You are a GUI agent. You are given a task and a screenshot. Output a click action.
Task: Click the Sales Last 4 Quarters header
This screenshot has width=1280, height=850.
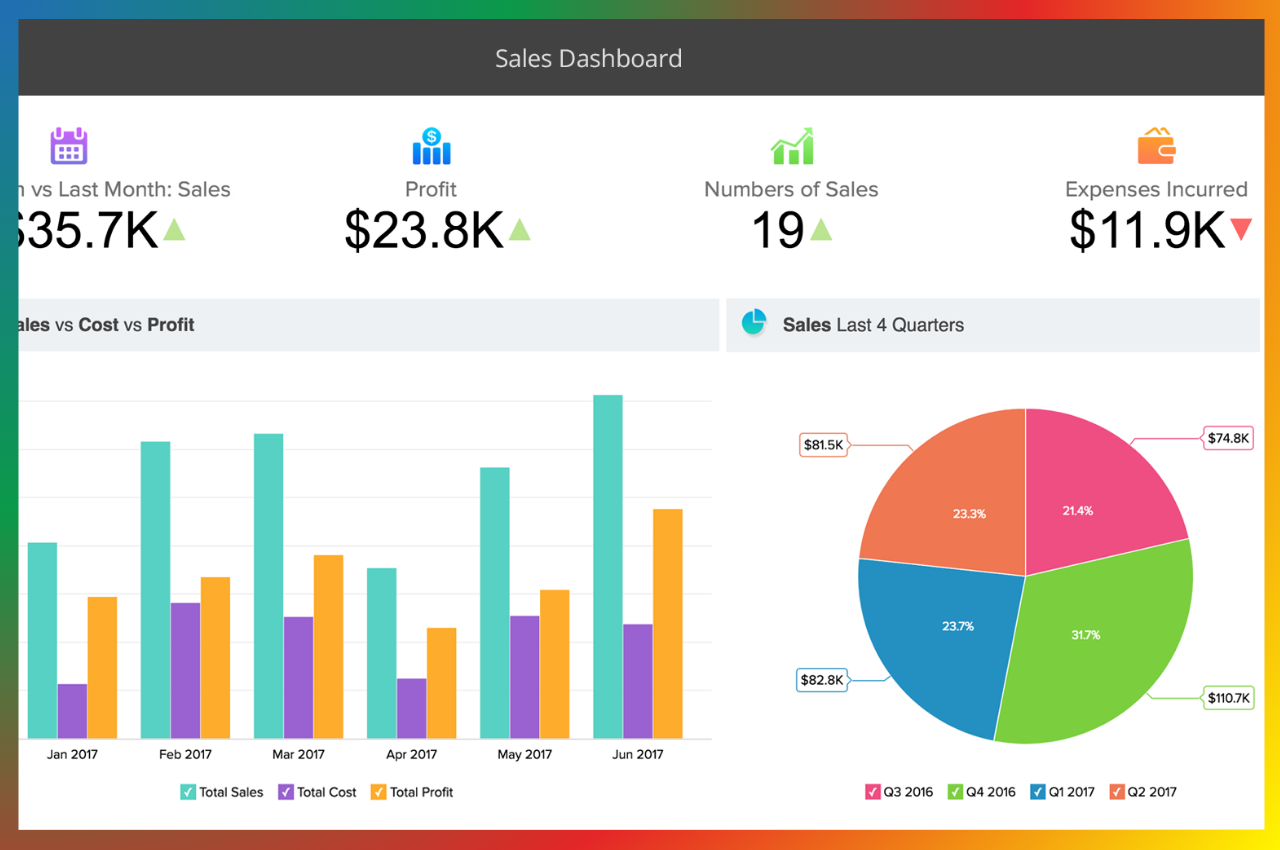[873, 325]
